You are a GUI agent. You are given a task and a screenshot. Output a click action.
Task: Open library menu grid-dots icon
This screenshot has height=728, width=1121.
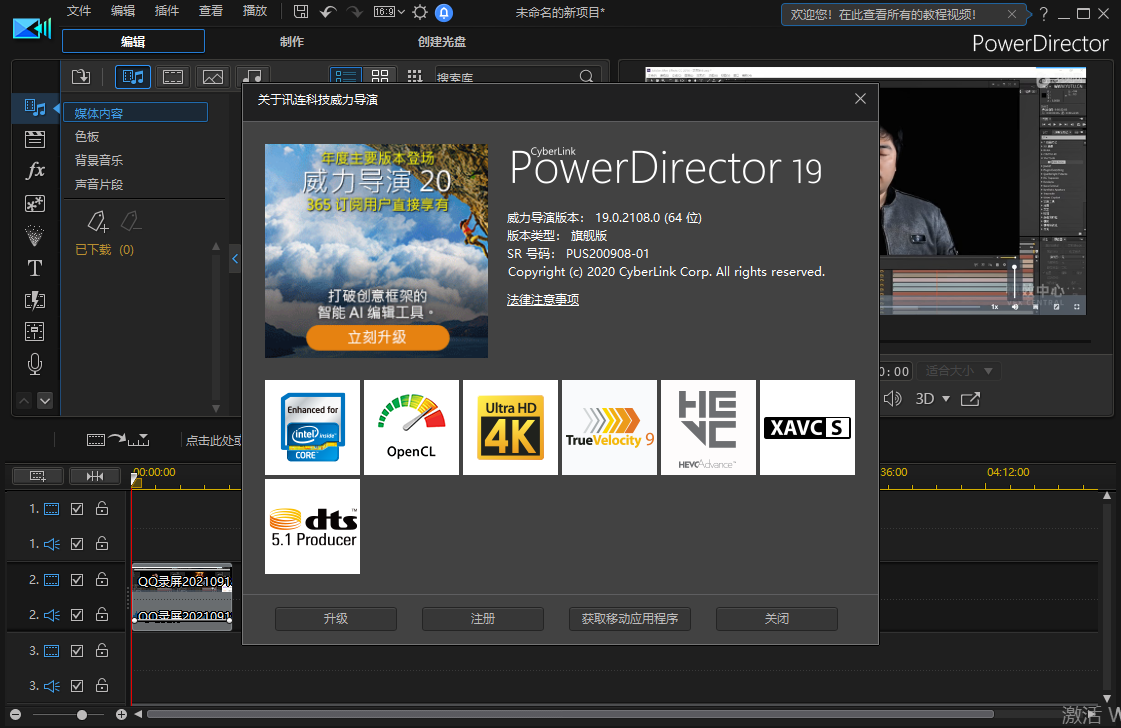pos(415,77)
